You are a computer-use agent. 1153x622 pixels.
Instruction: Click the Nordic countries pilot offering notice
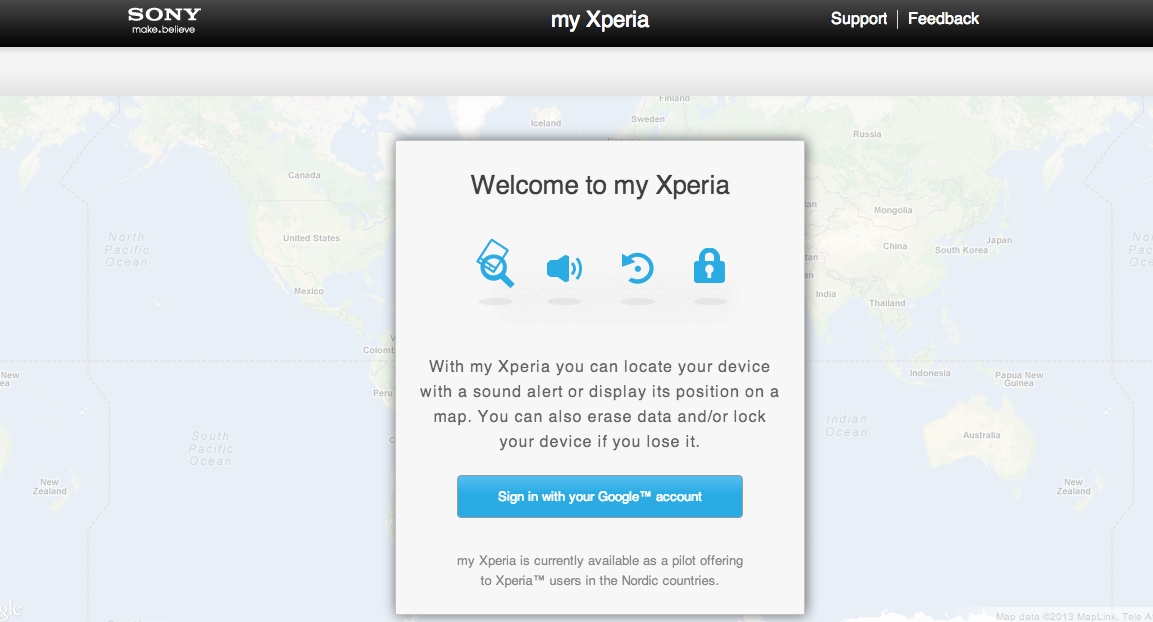[x=600, y=570]
